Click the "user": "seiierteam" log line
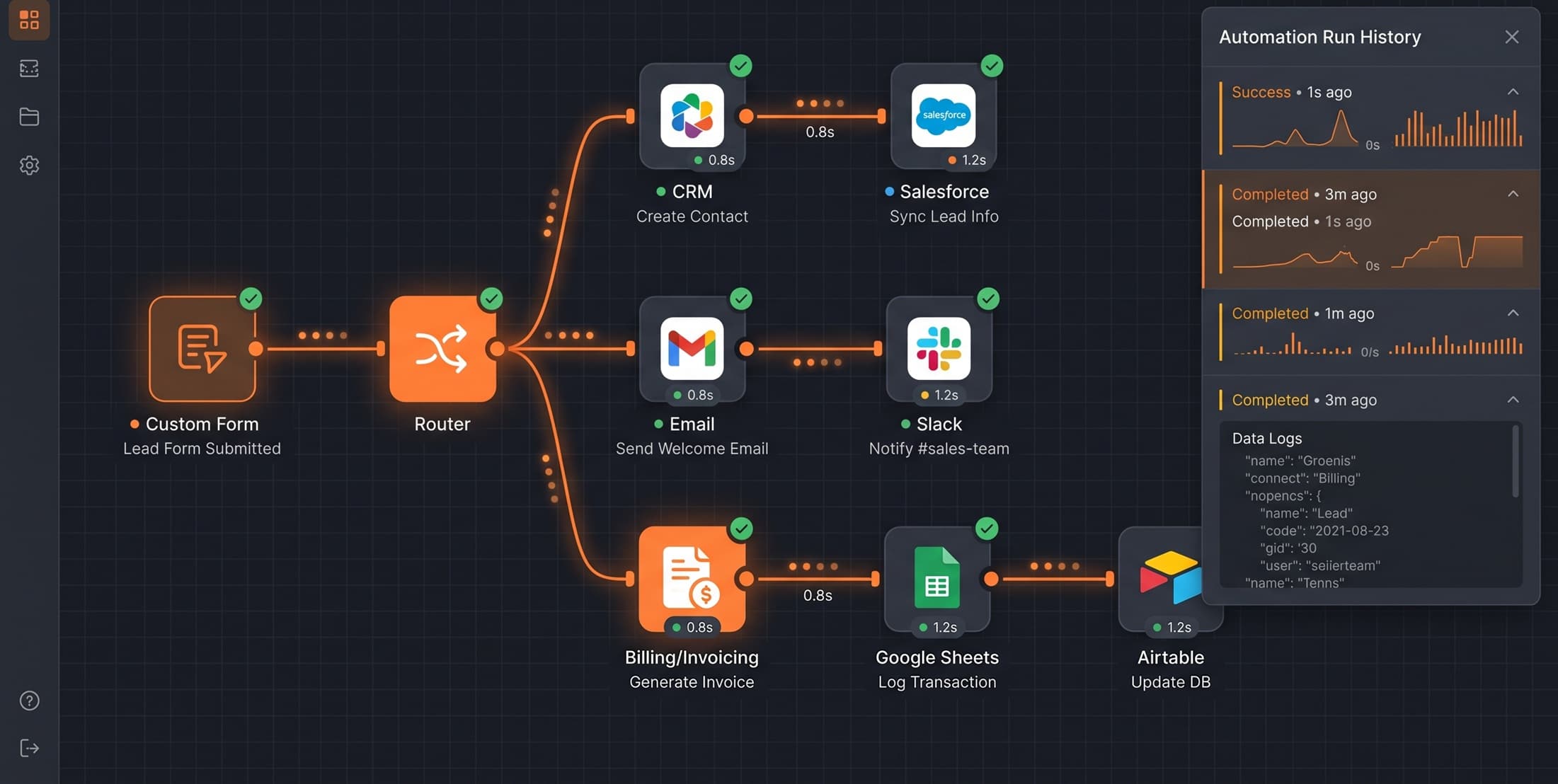 (x=1320, y=565)
